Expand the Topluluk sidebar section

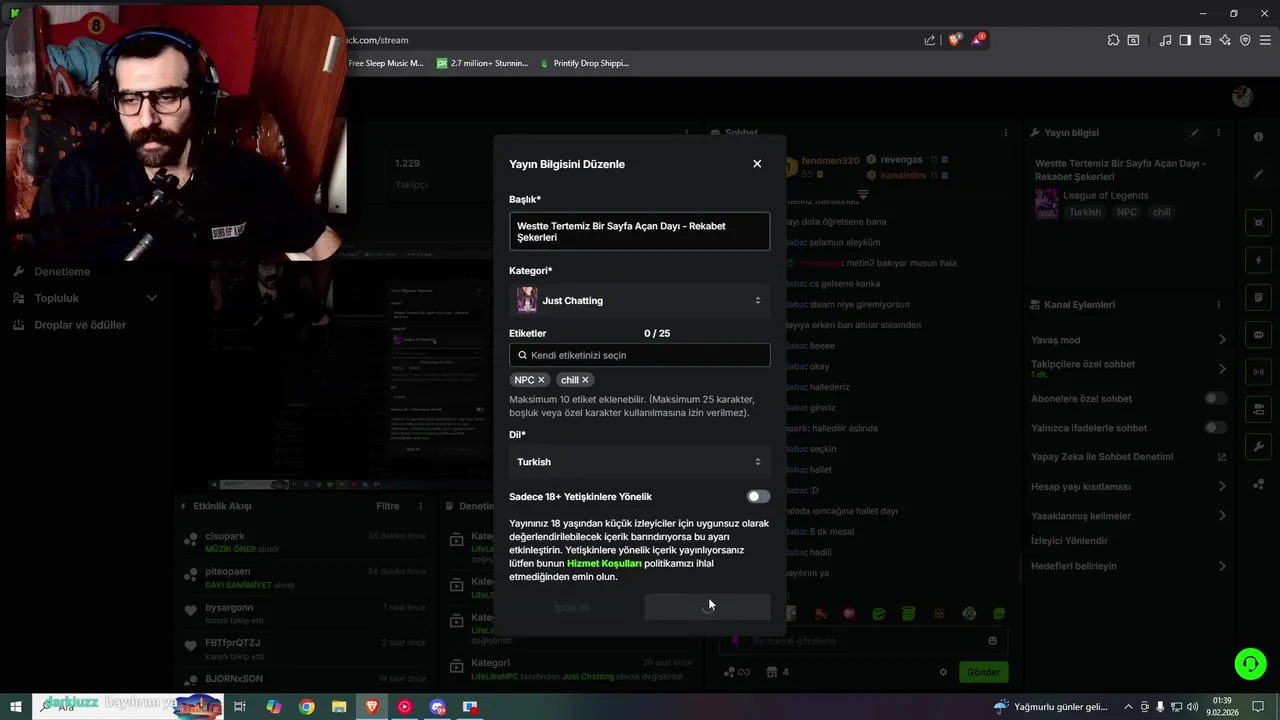coord(85,298)
